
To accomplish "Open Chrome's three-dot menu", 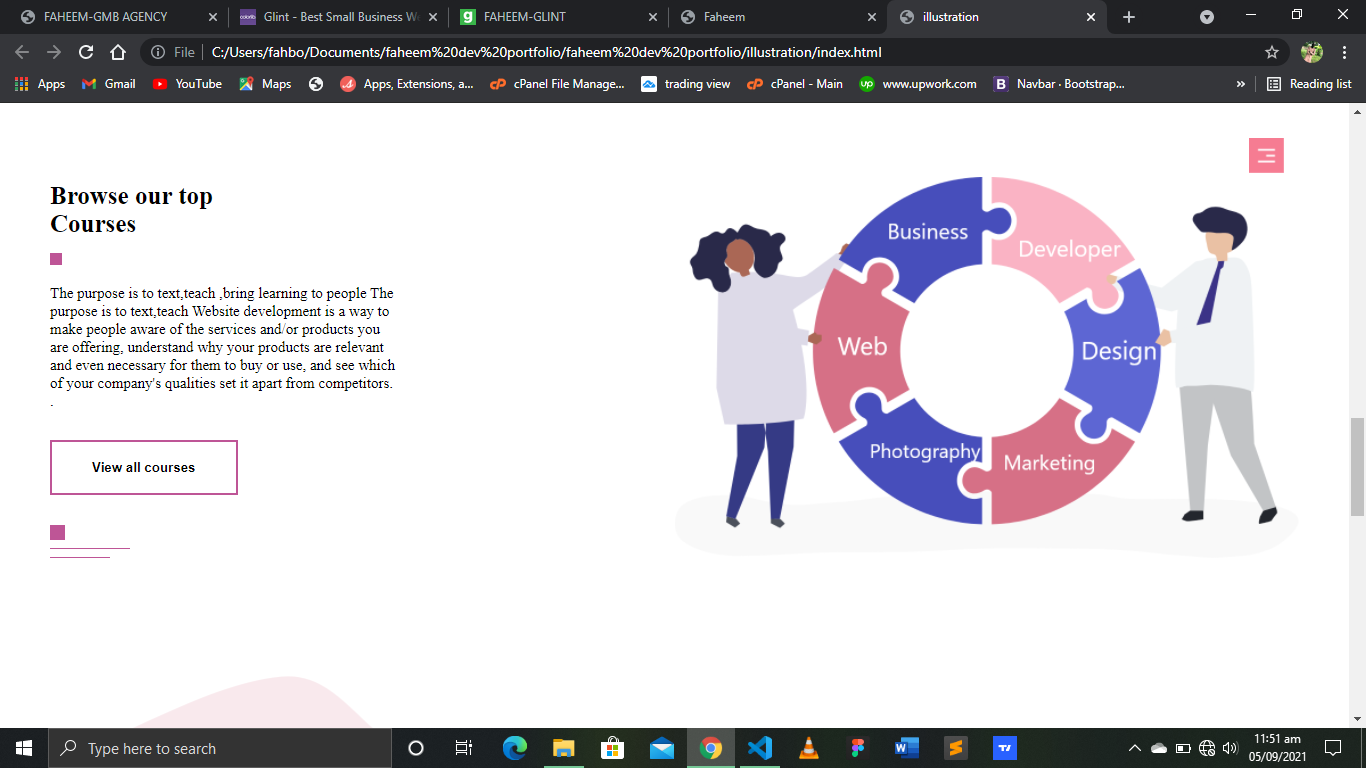I will pos(1345,52).
